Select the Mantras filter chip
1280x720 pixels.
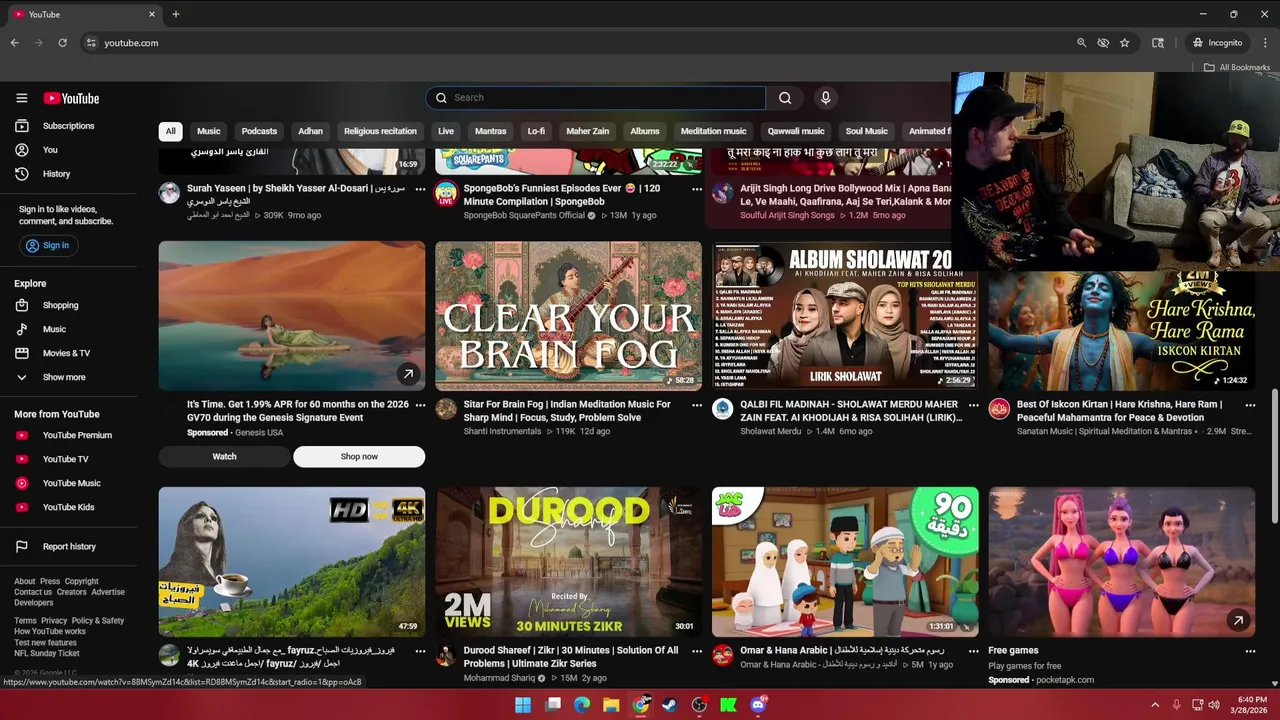point(490,131)
